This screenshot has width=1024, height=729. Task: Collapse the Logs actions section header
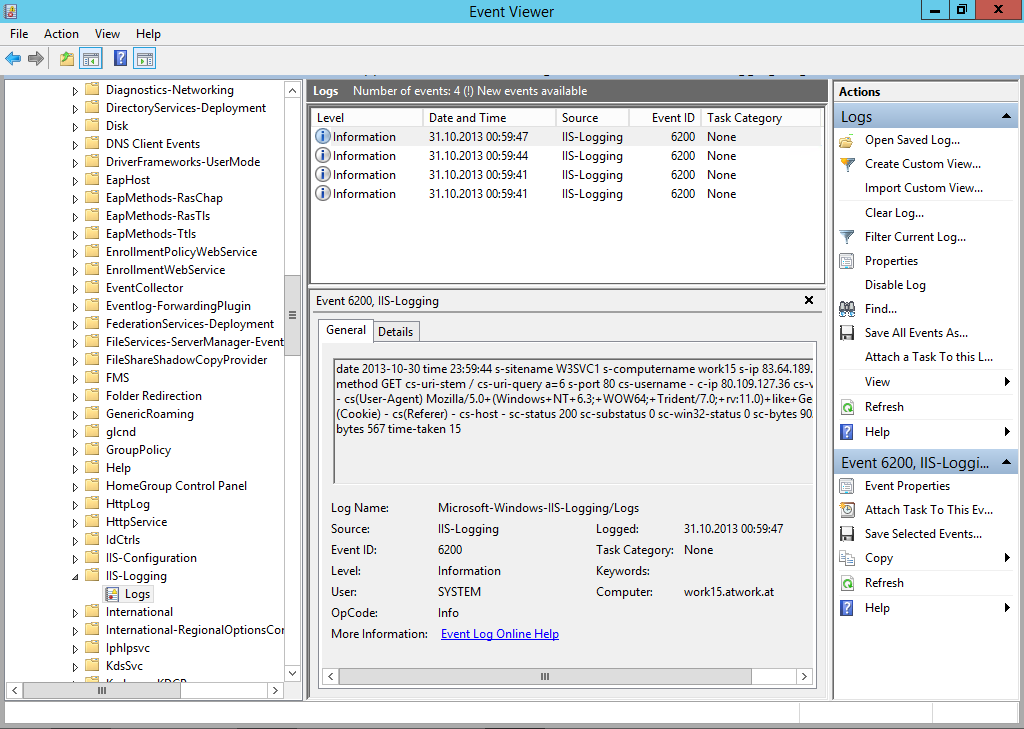(x=1008, y=117)
